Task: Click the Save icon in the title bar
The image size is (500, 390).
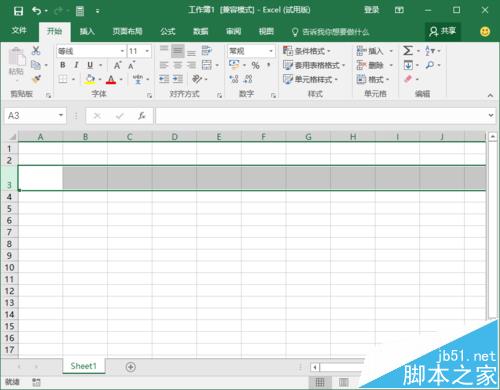Action: 18,11
